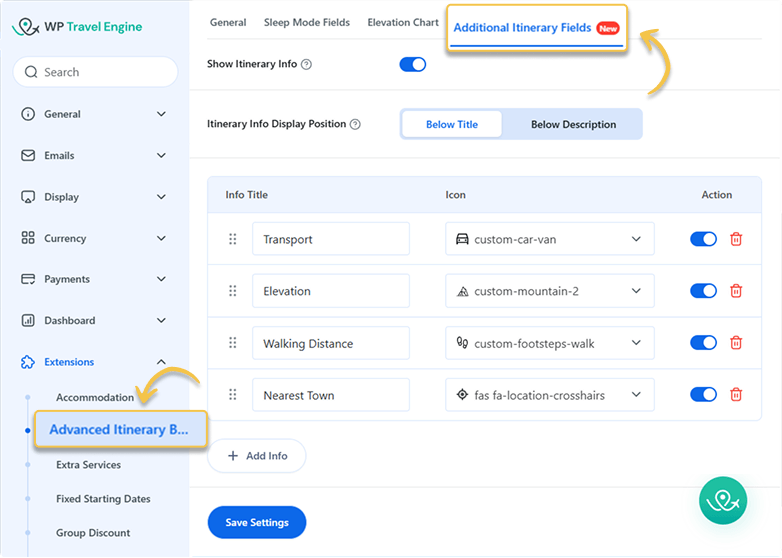Remove the Walking Distance row
Image resolution: width=782 pixels, height=558 pixels.
(736, 343)
